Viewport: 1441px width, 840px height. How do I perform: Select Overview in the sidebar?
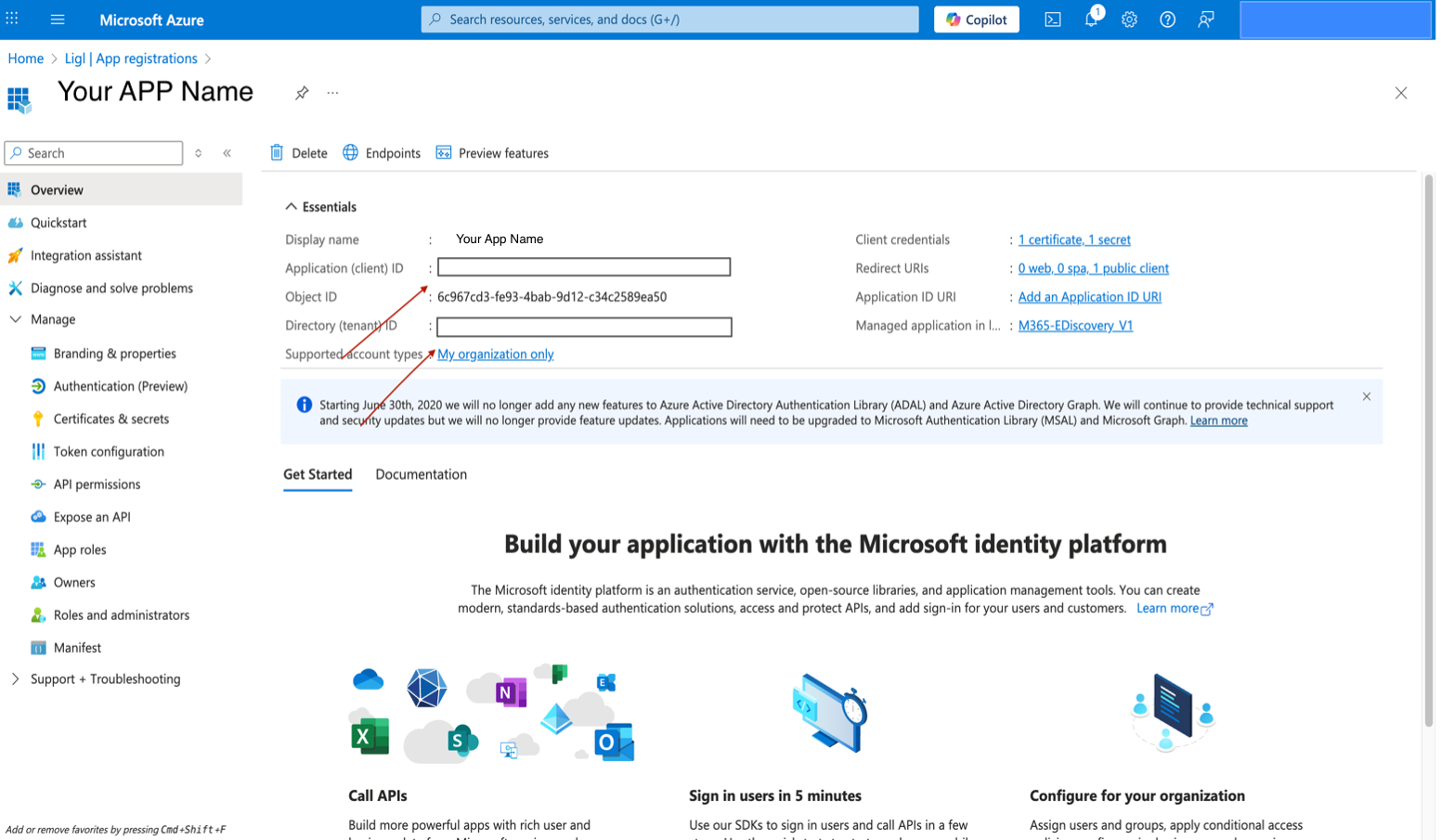click(122, 189)
